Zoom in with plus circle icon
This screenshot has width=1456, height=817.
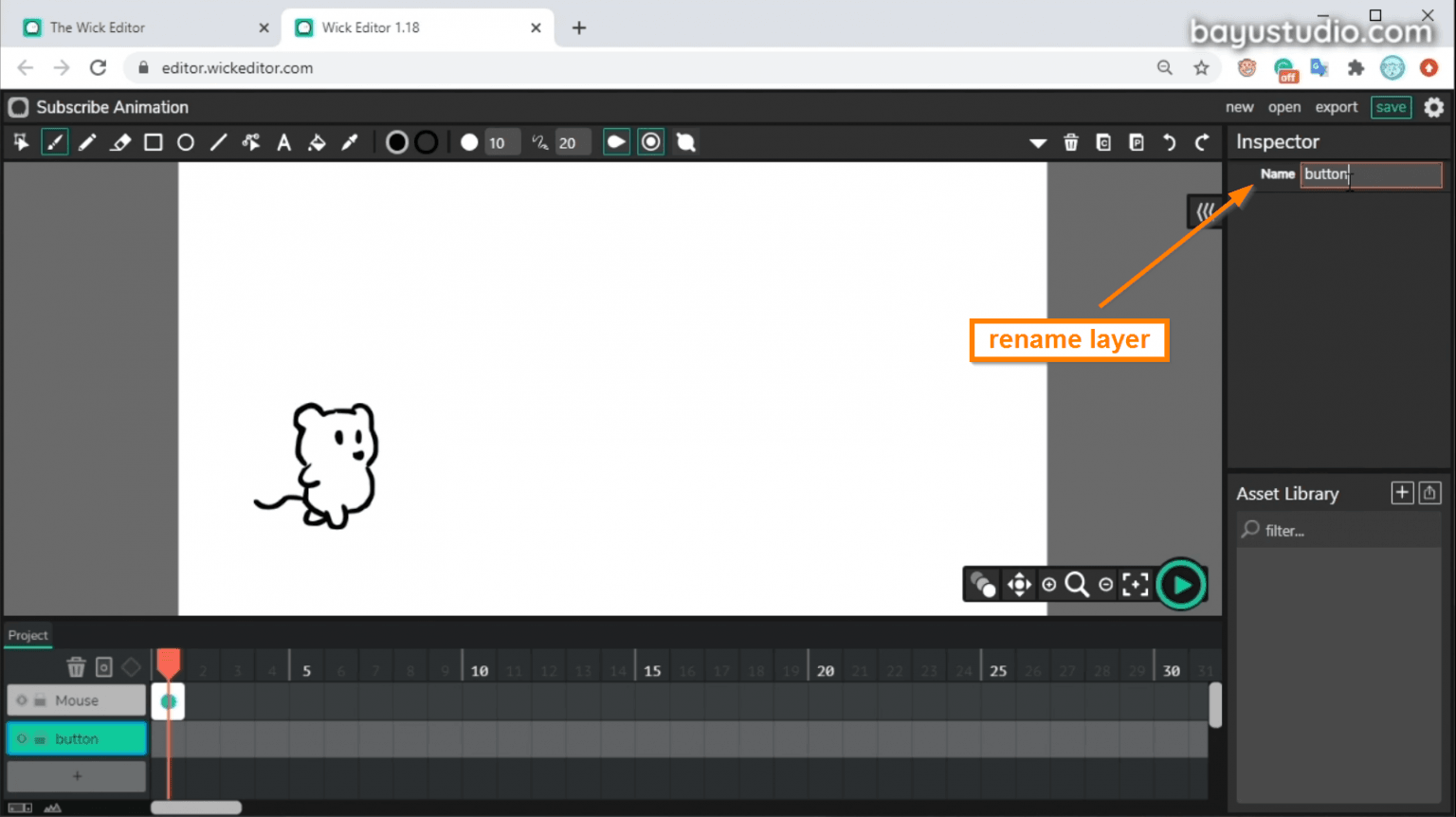click(x=1049, y=585)
